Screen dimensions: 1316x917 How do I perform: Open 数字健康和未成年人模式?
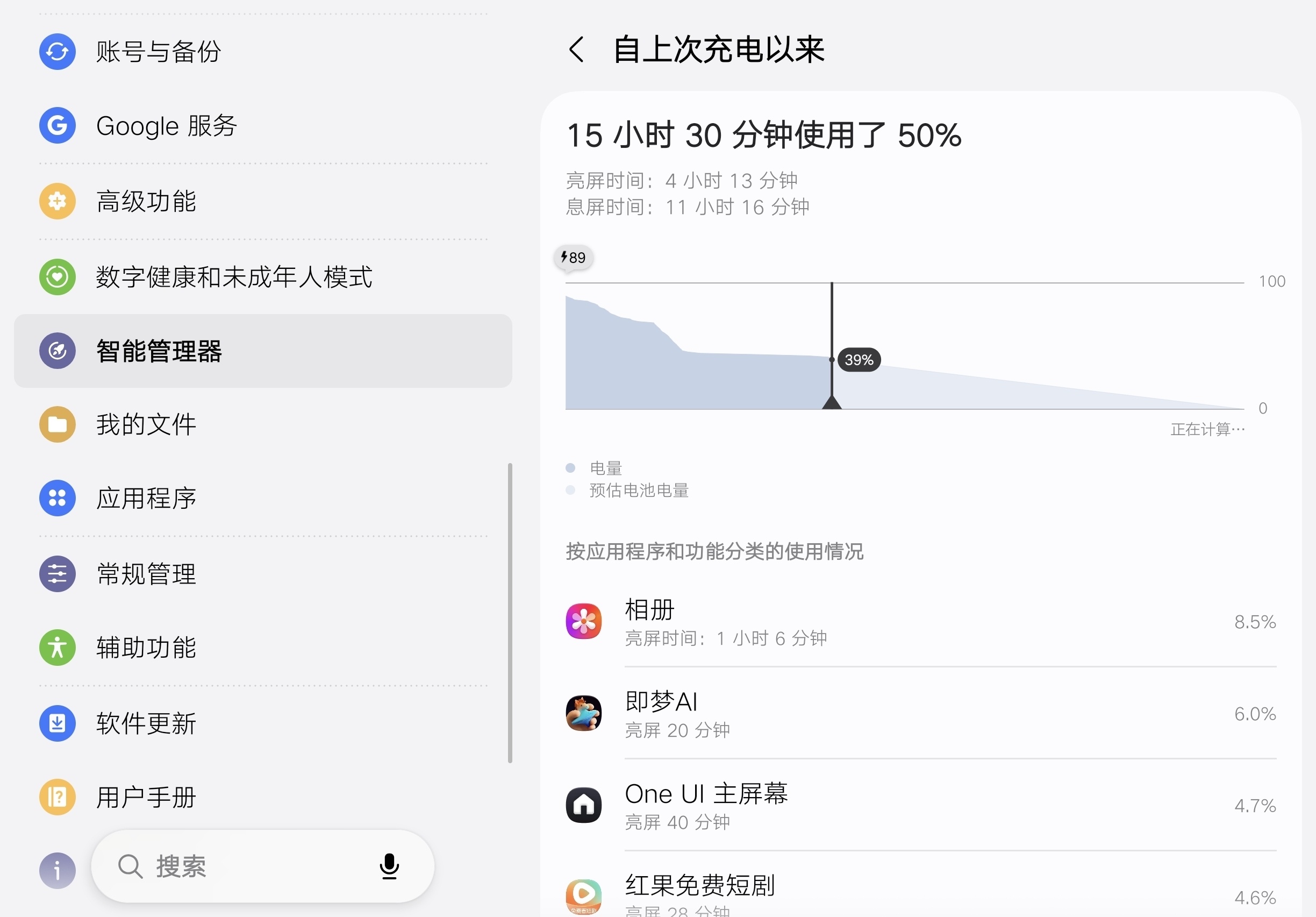point(263,277)
